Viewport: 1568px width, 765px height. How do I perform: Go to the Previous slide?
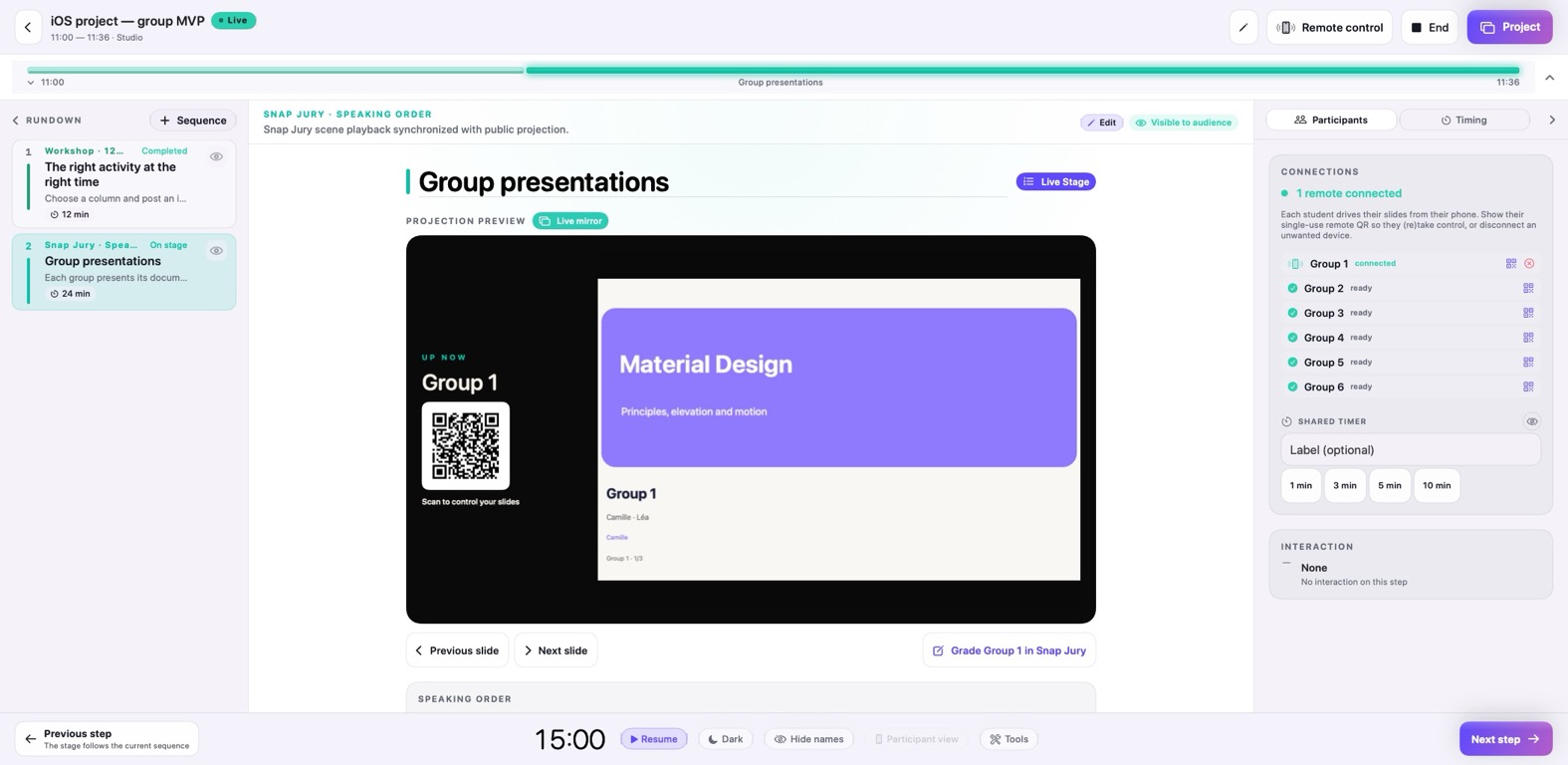[x=457, y=650]
